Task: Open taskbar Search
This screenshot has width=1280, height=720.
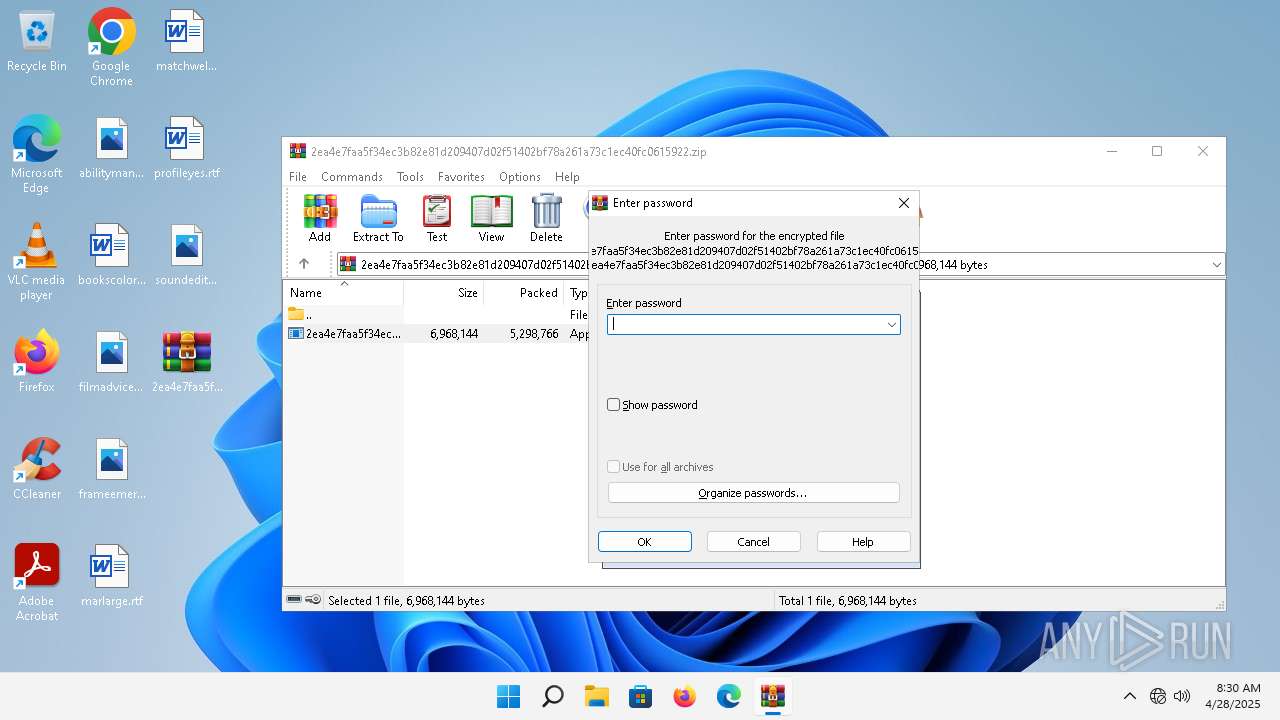Action: pyautogui.click(x=552, y=696)
